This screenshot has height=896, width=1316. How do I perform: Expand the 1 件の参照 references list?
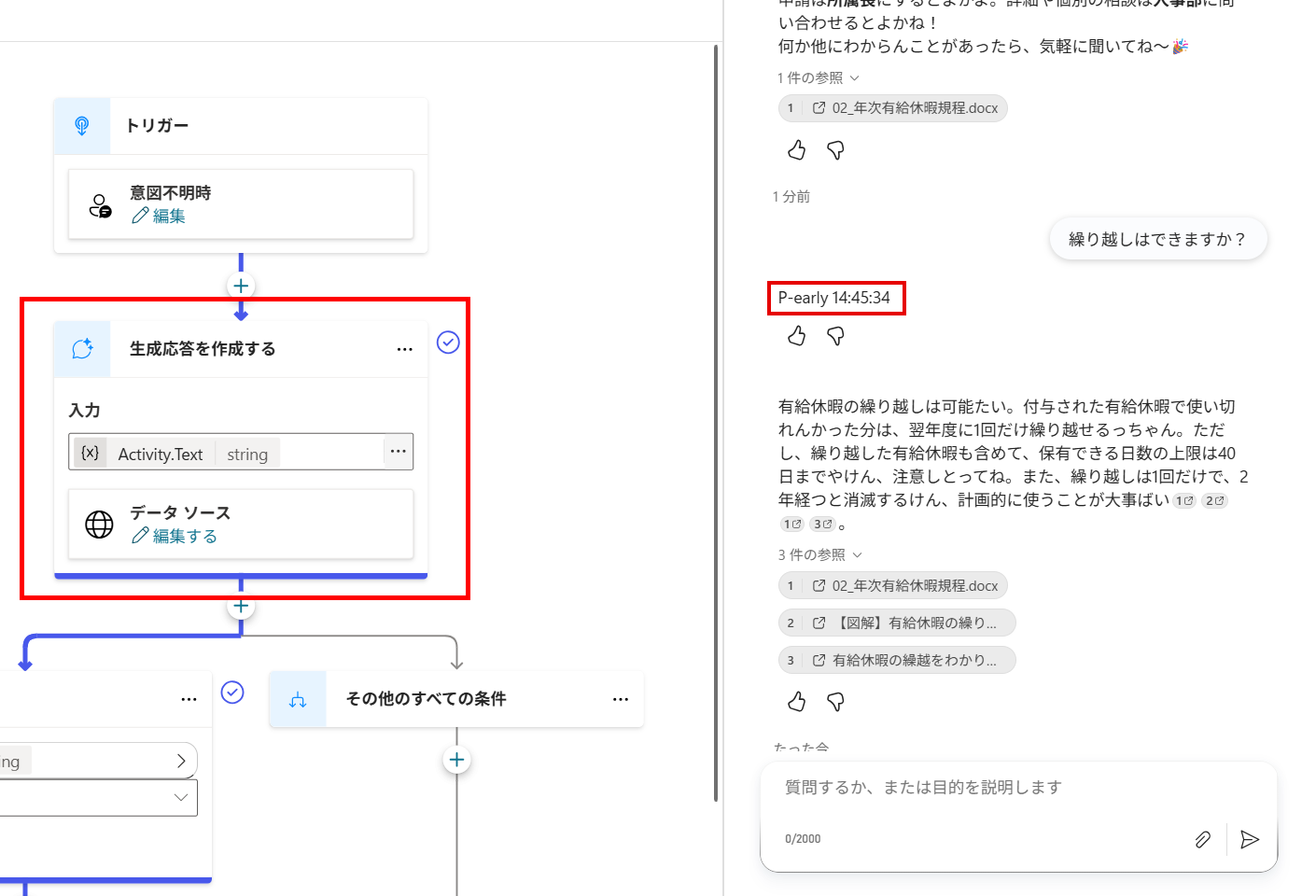[x=818, y=77]
